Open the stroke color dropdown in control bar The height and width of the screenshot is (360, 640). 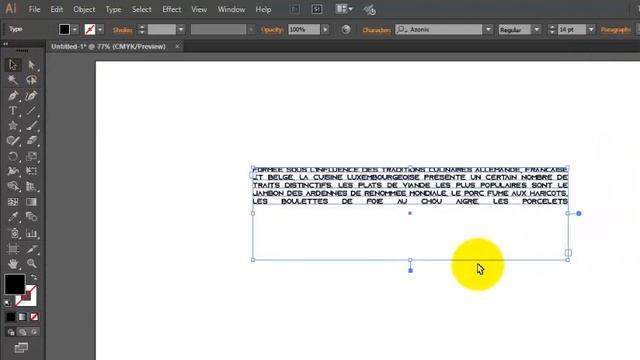click(x=100, y=29)
